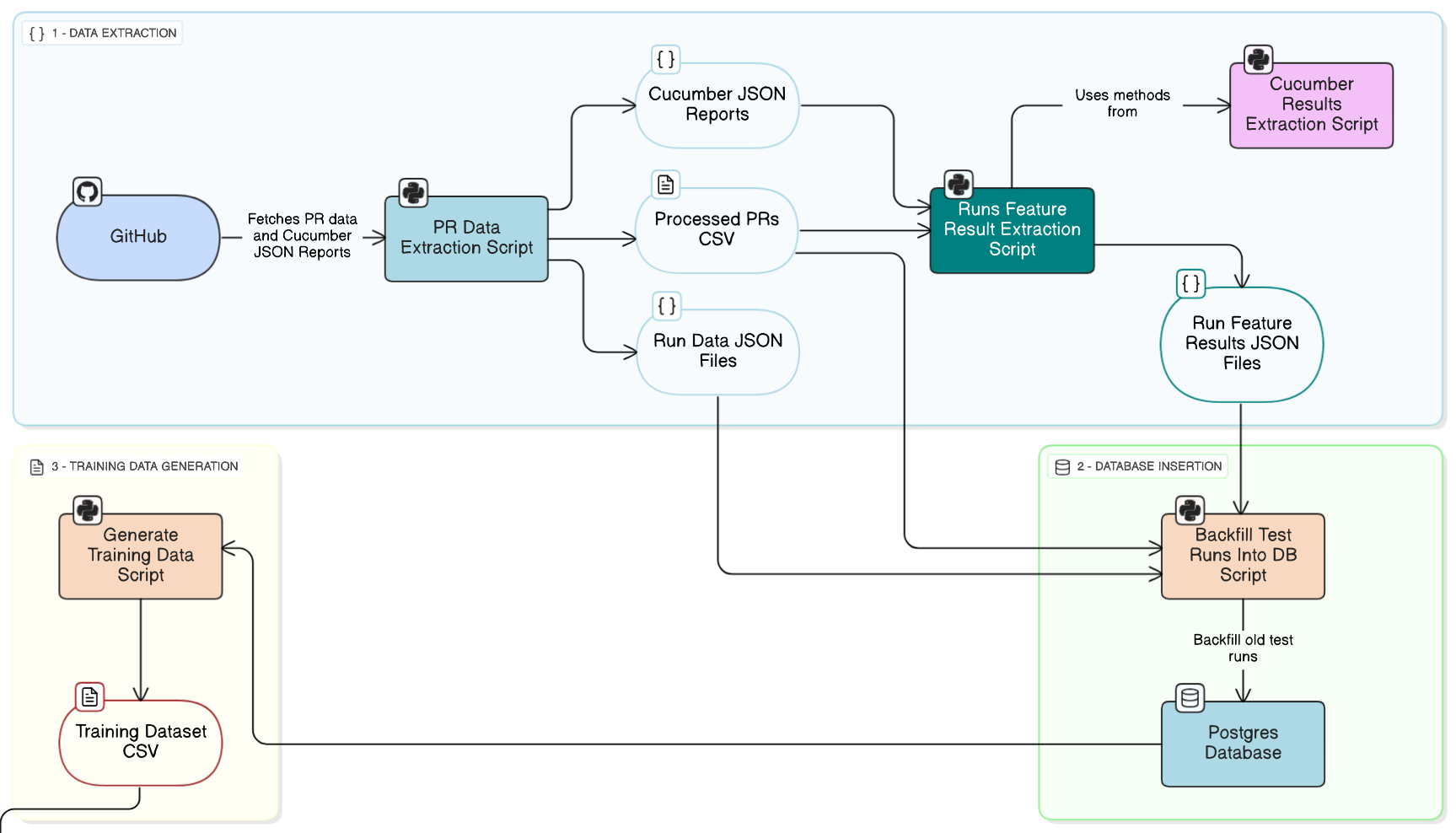Select the Python icon on PR Data Extraction Script
1456x833 pixels.
click(x=413, y=192)
